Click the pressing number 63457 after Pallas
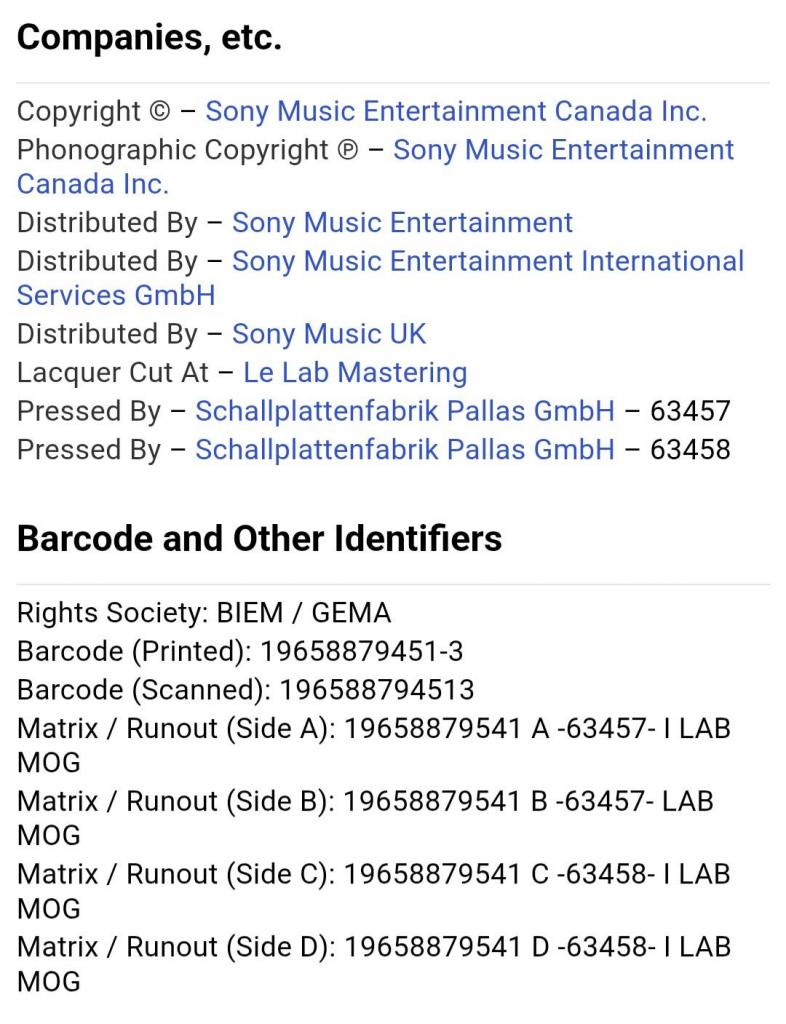Viewport: 786px width, 1024px height. click(x=690, y=411)
